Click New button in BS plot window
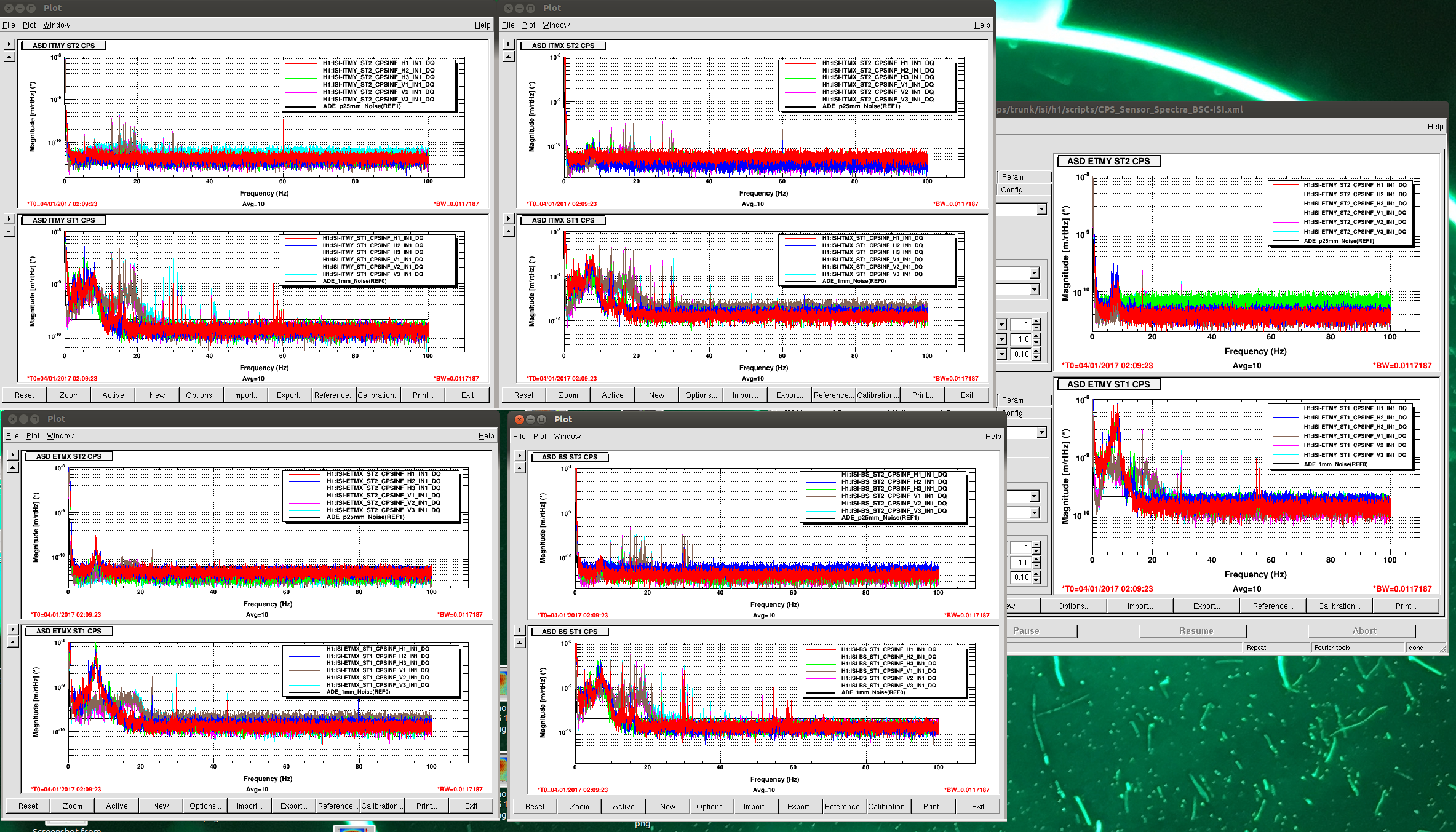The image size is (1456, 832). [668, 807]
